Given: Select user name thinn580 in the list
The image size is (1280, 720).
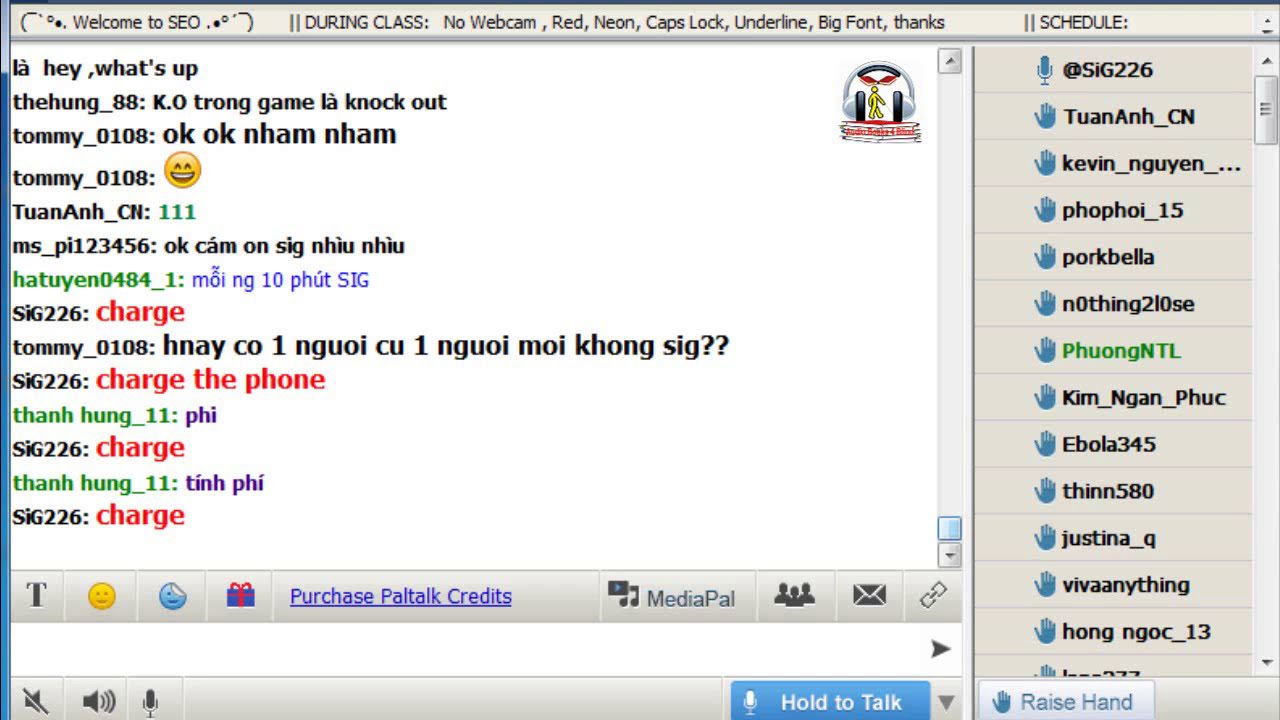Looking at the screenshot, I should [x=1108, y=491].
